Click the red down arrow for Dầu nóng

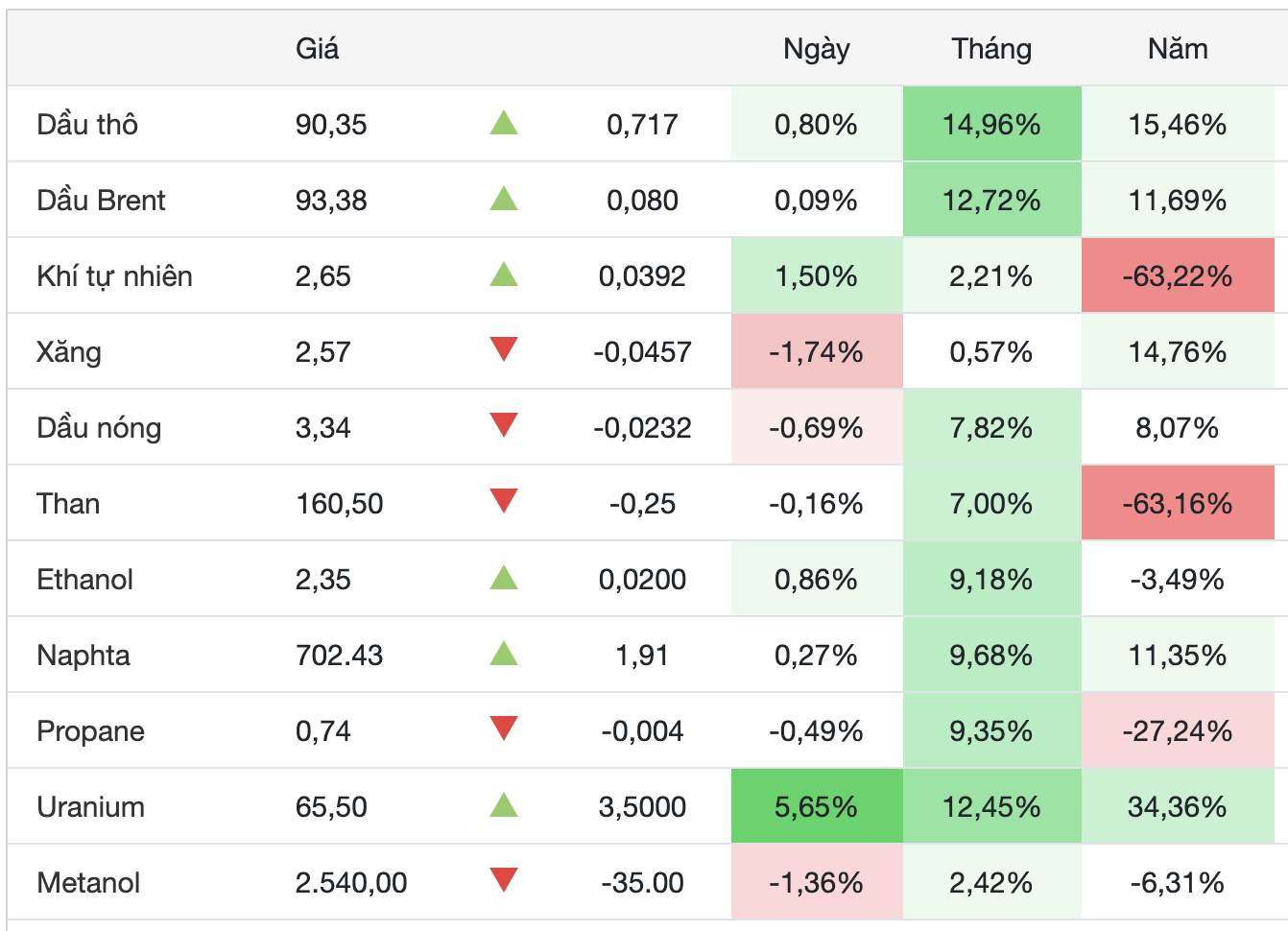tap(504, 425)
